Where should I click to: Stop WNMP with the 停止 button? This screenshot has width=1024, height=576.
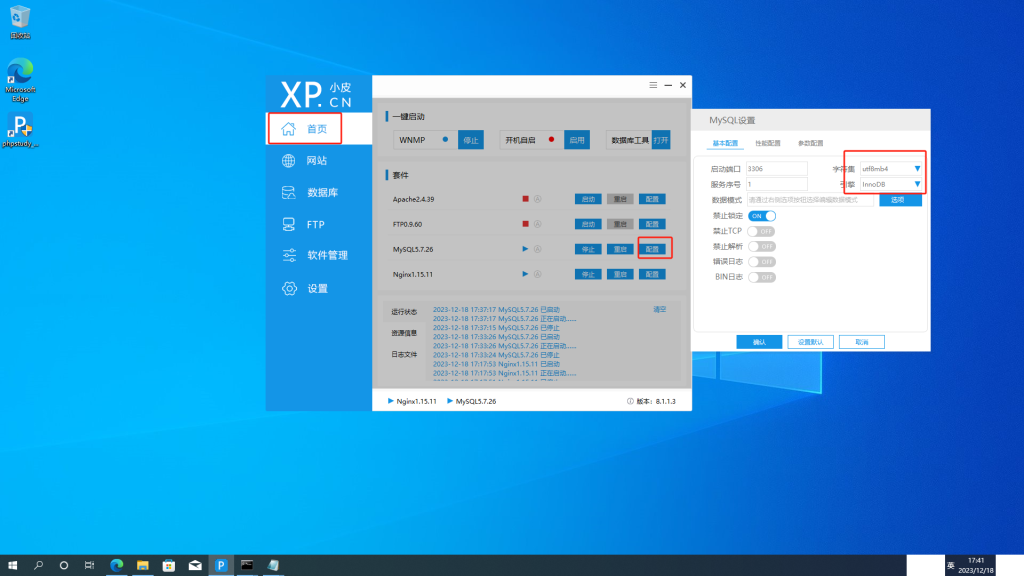pos(471,140)
